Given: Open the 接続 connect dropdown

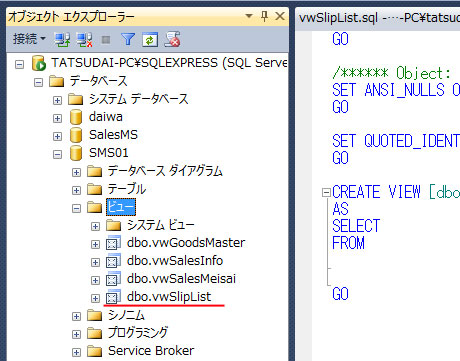Looking at the screenshot, I should [29, 39].
